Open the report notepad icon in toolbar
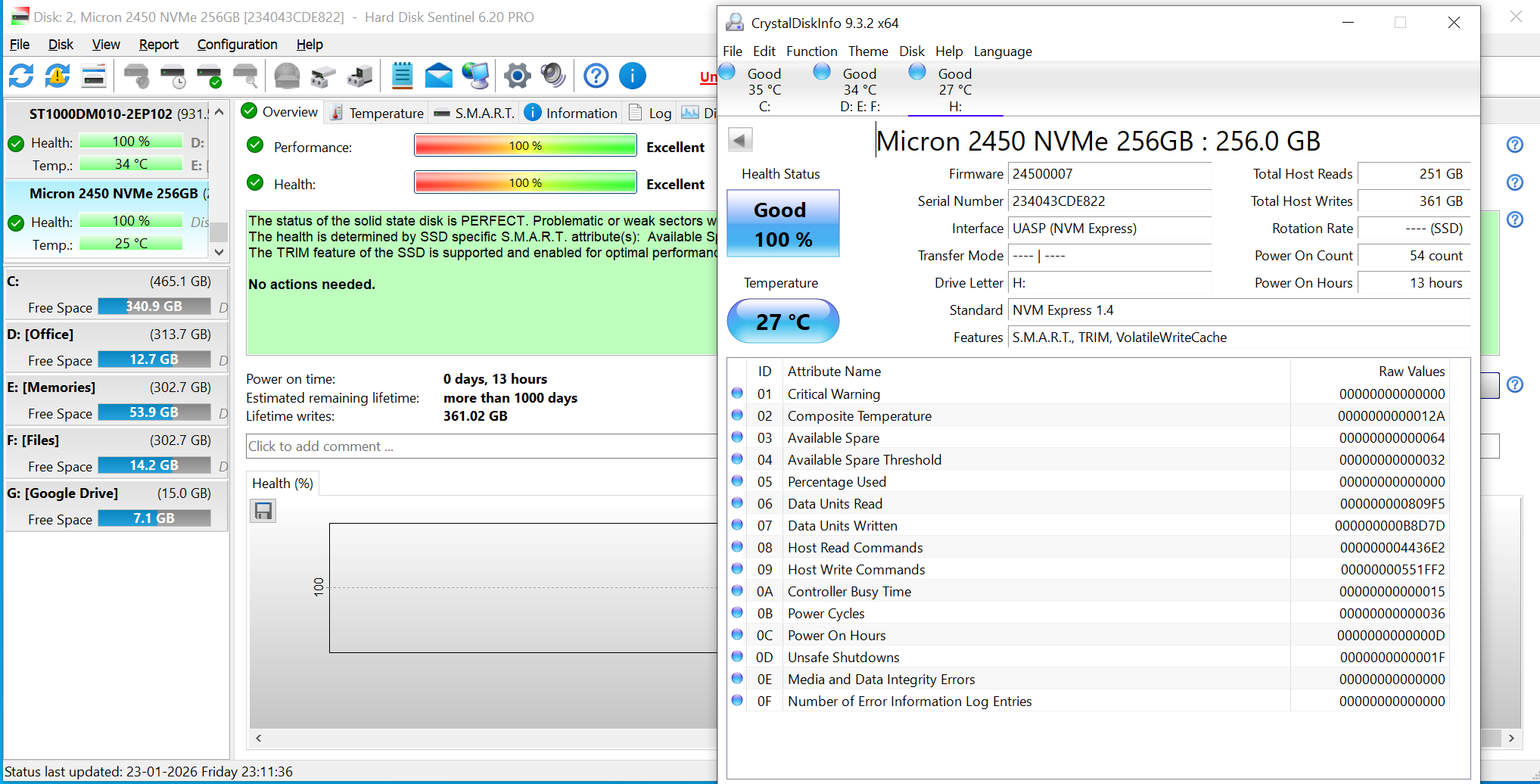 [402, 76]
